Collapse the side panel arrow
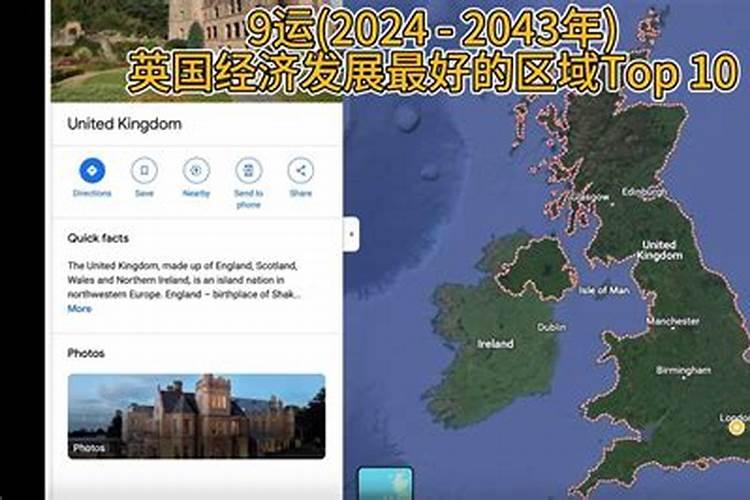 coord(352,234)
